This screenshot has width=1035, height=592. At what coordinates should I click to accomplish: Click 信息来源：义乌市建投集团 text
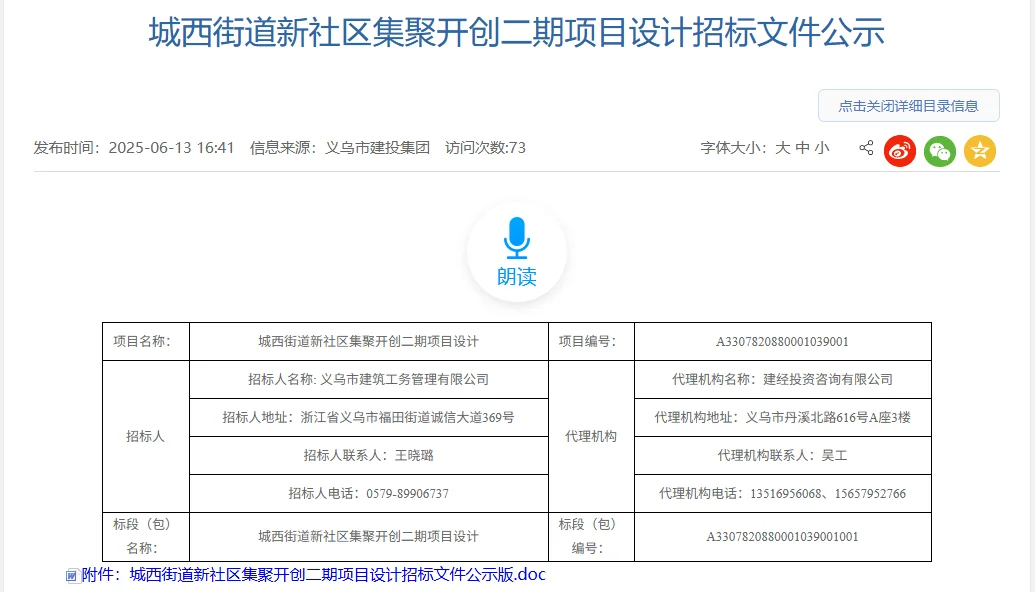coord(339,148)
